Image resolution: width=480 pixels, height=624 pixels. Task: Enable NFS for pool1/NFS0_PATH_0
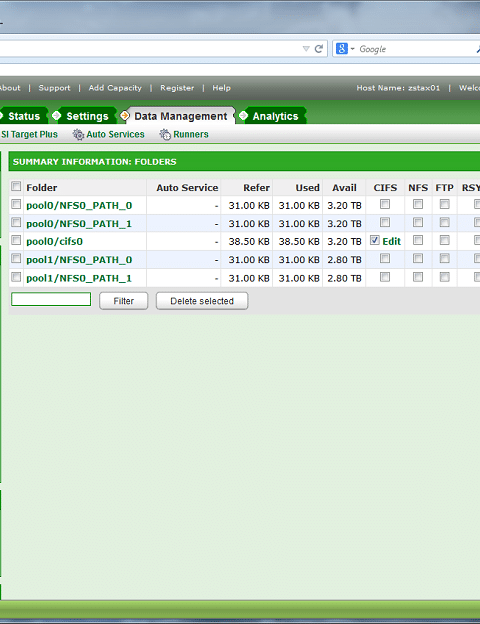point(418,258)
